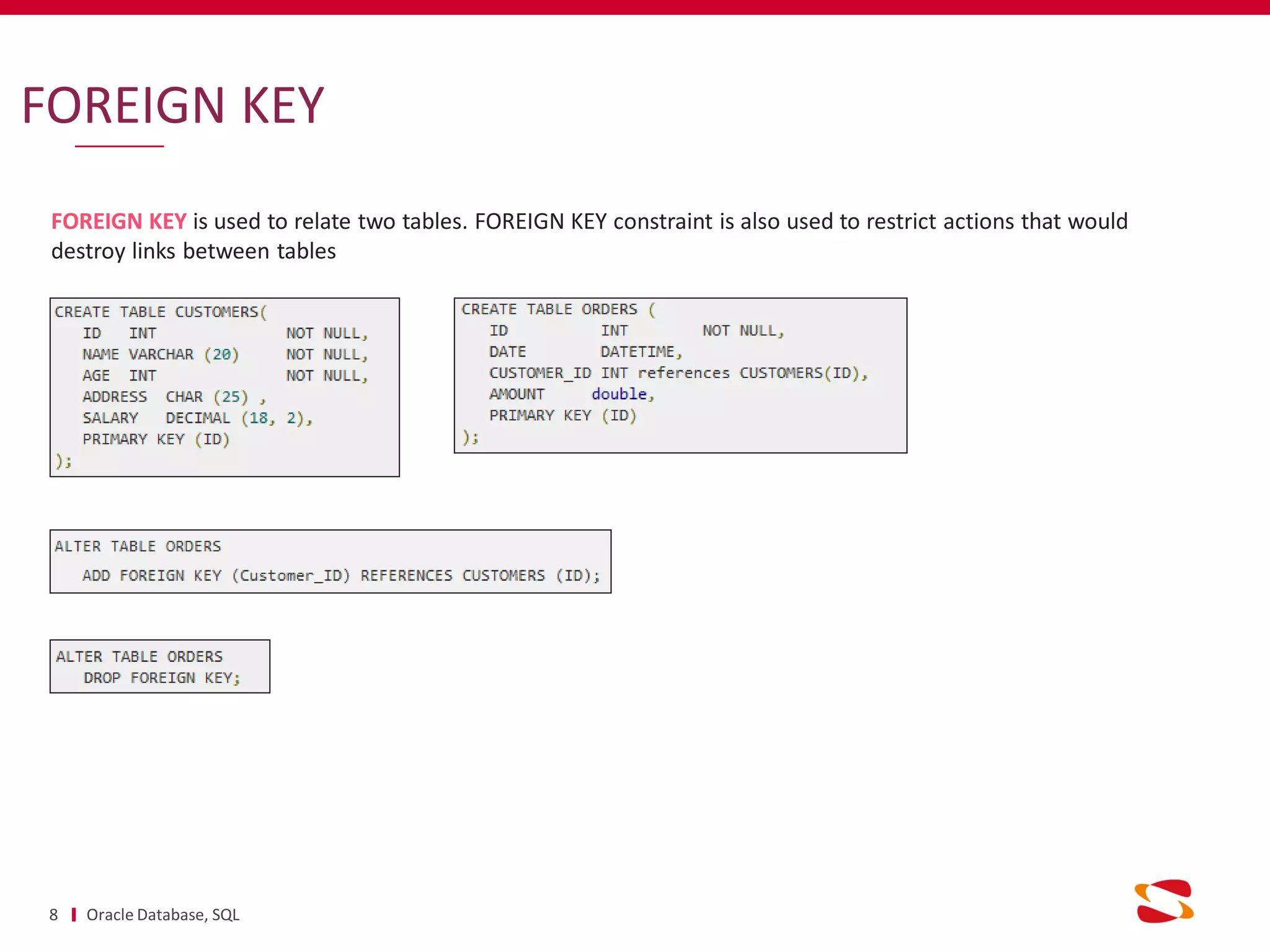This screenshot has width=1270, height=952.
Task: Click the CREATE TABLE CUSTOMERS( line
Action: (161, 312)
